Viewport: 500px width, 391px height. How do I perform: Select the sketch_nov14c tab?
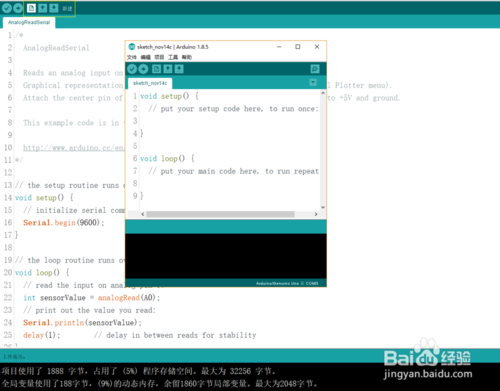[150, 83]
